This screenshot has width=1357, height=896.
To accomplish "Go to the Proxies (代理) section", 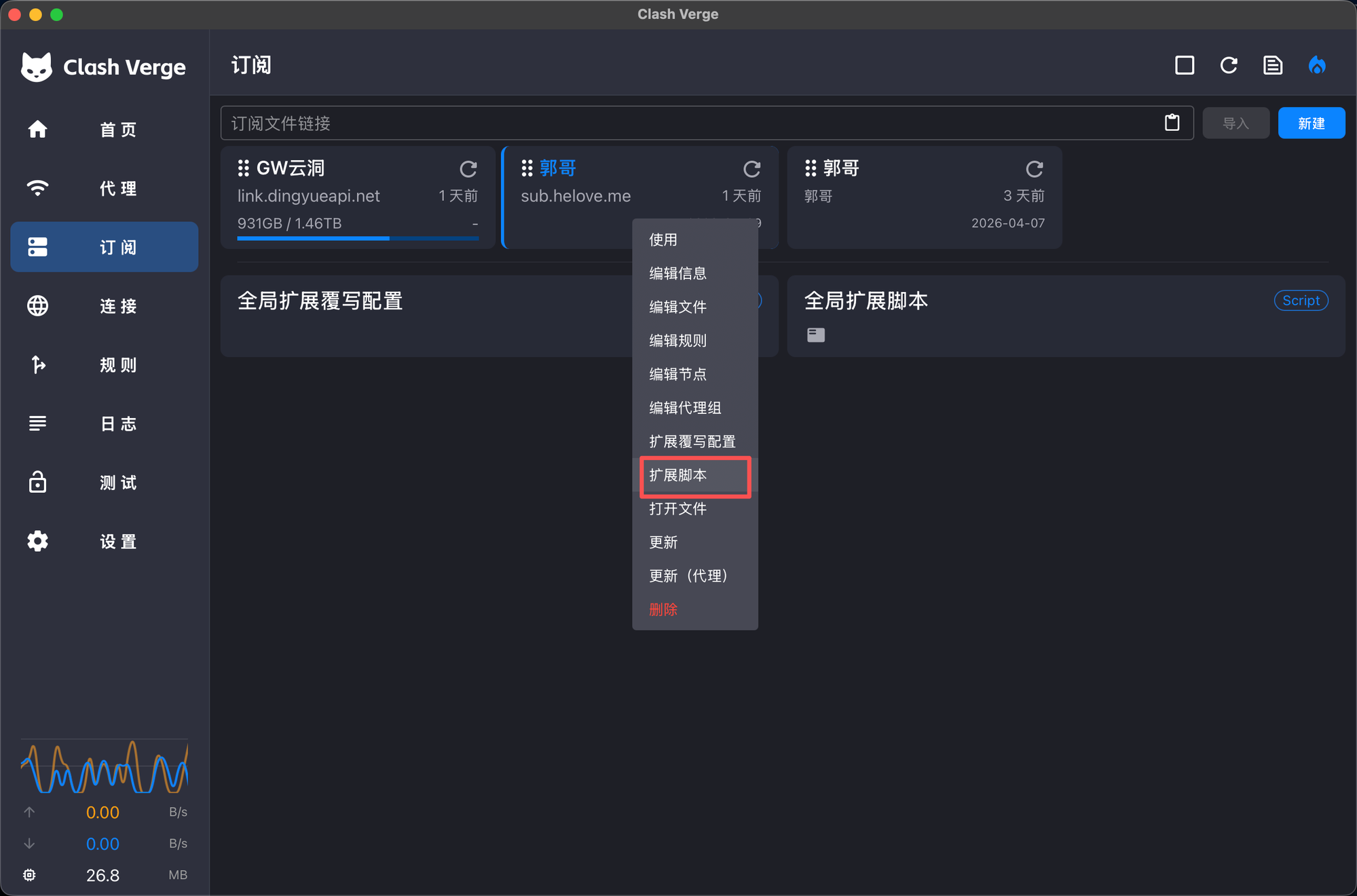I will tap(105, 188).
